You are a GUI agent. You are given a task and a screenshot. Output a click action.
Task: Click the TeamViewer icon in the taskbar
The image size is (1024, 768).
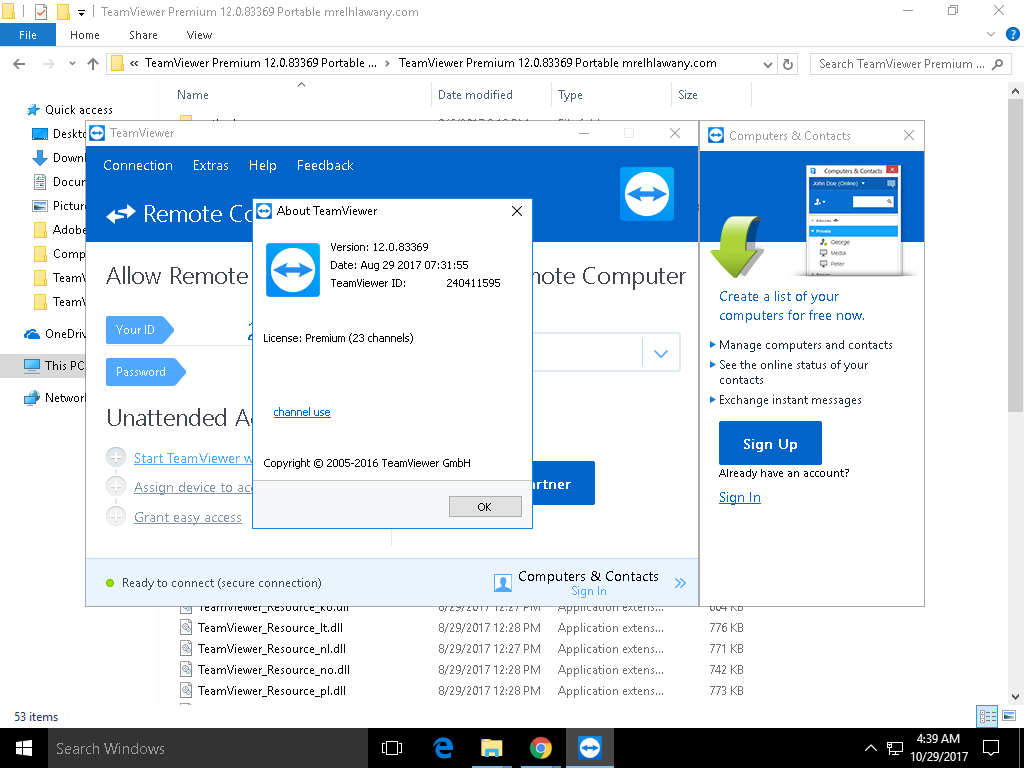click(x=590, y=748)
